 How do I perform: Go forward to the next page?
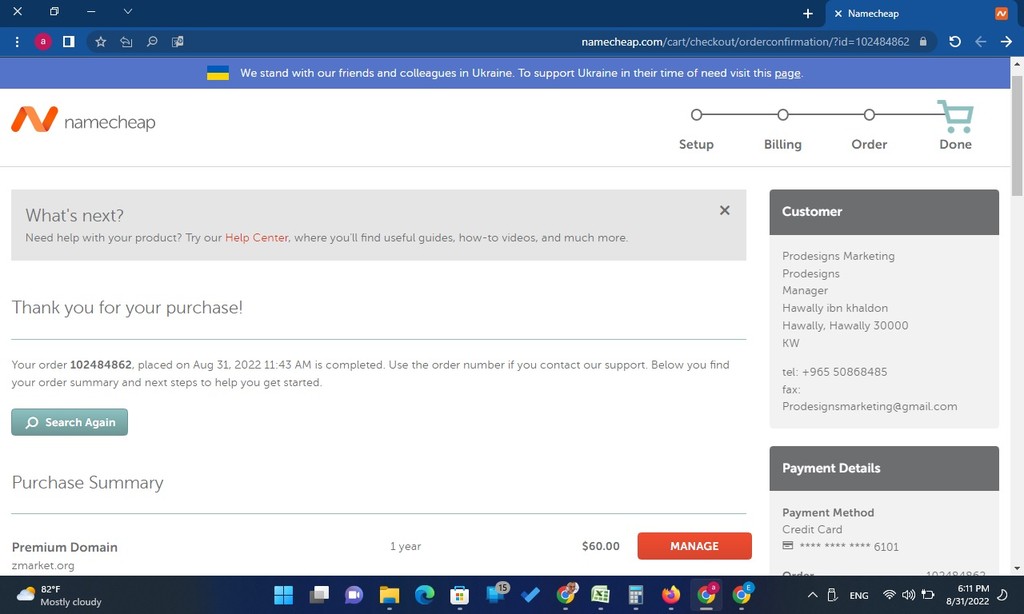[1006, 42]
